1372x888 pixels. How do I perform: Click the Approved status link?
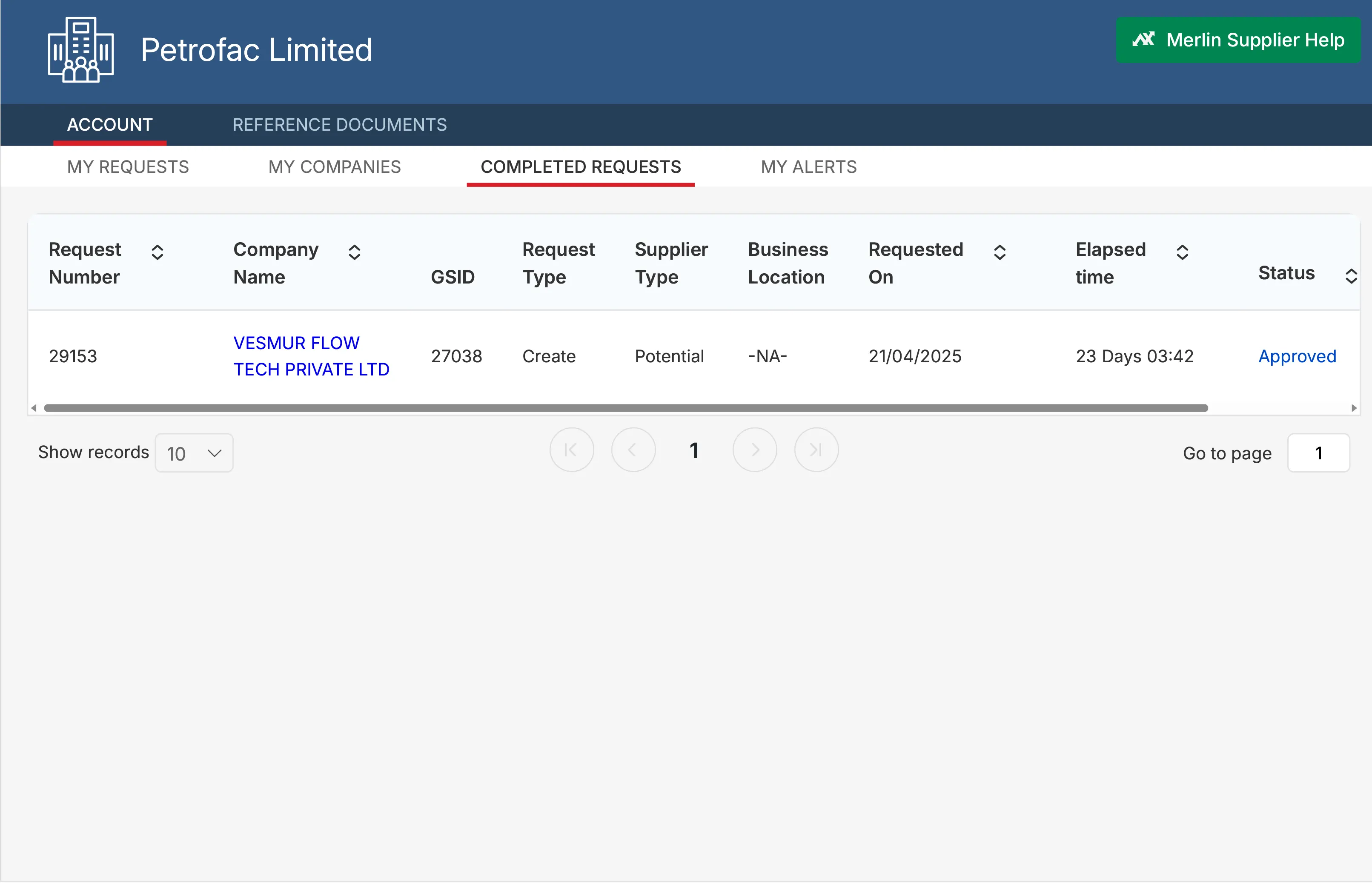(x=1297, y=356)
